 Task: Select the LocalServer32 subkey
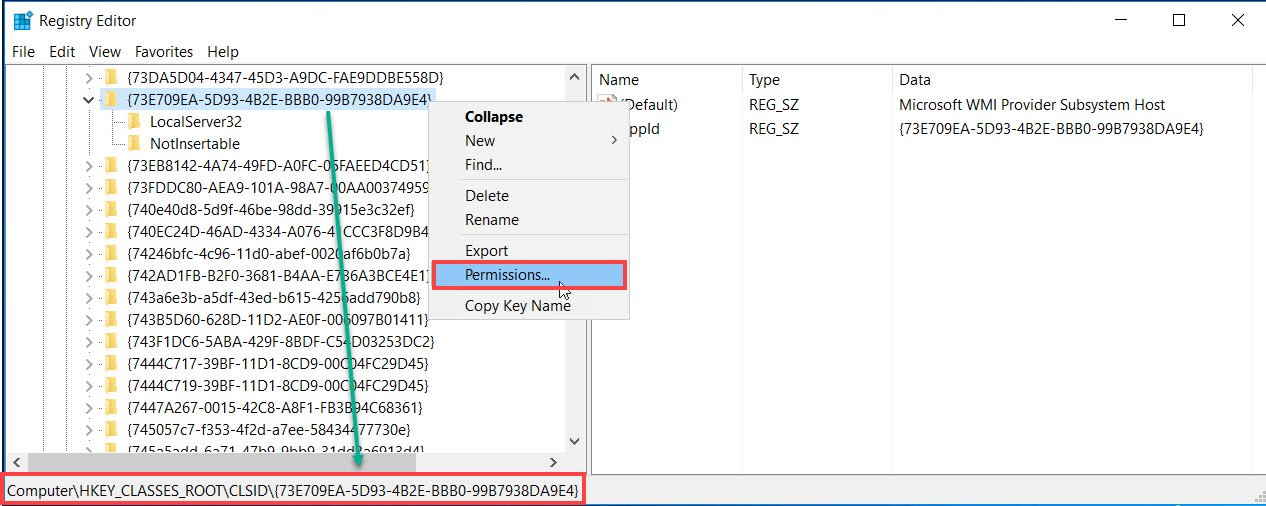click(x=196, y=121)
